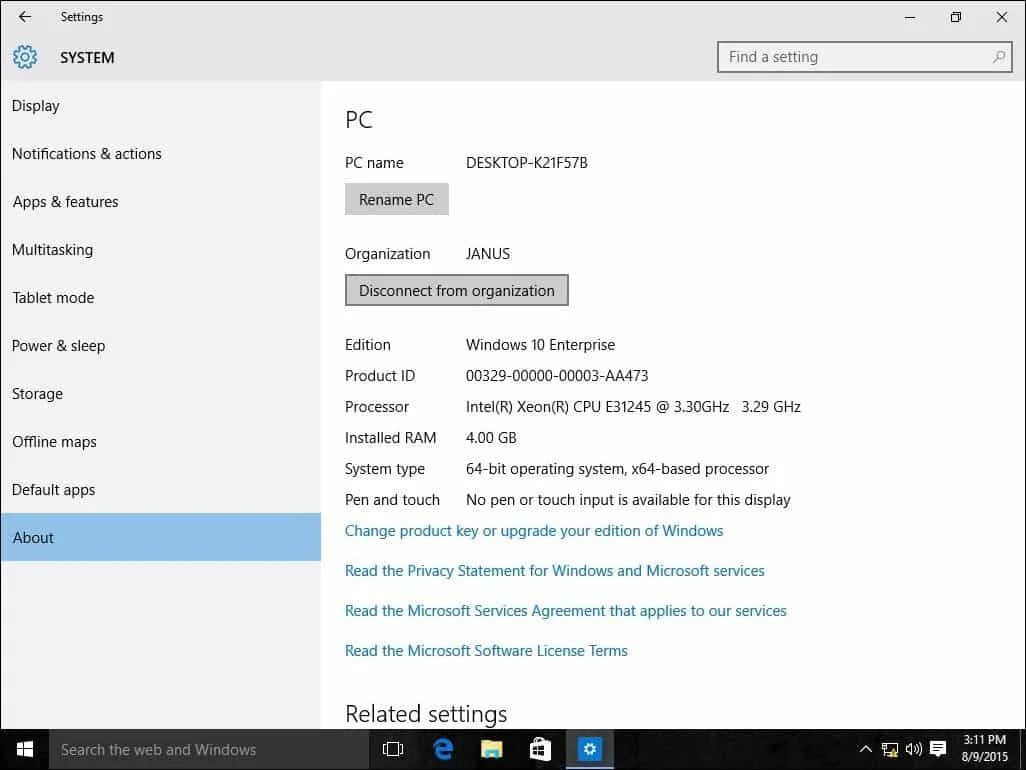The width and height of the screenshot is (1026, 770).
Task: Open Microsoft Software License Terms link
Action: (486, 651)
